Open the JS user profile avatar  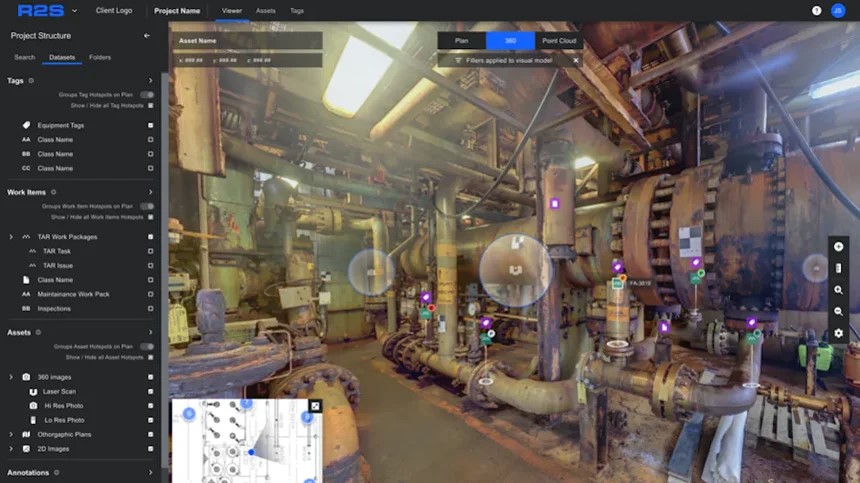[838, 11]
